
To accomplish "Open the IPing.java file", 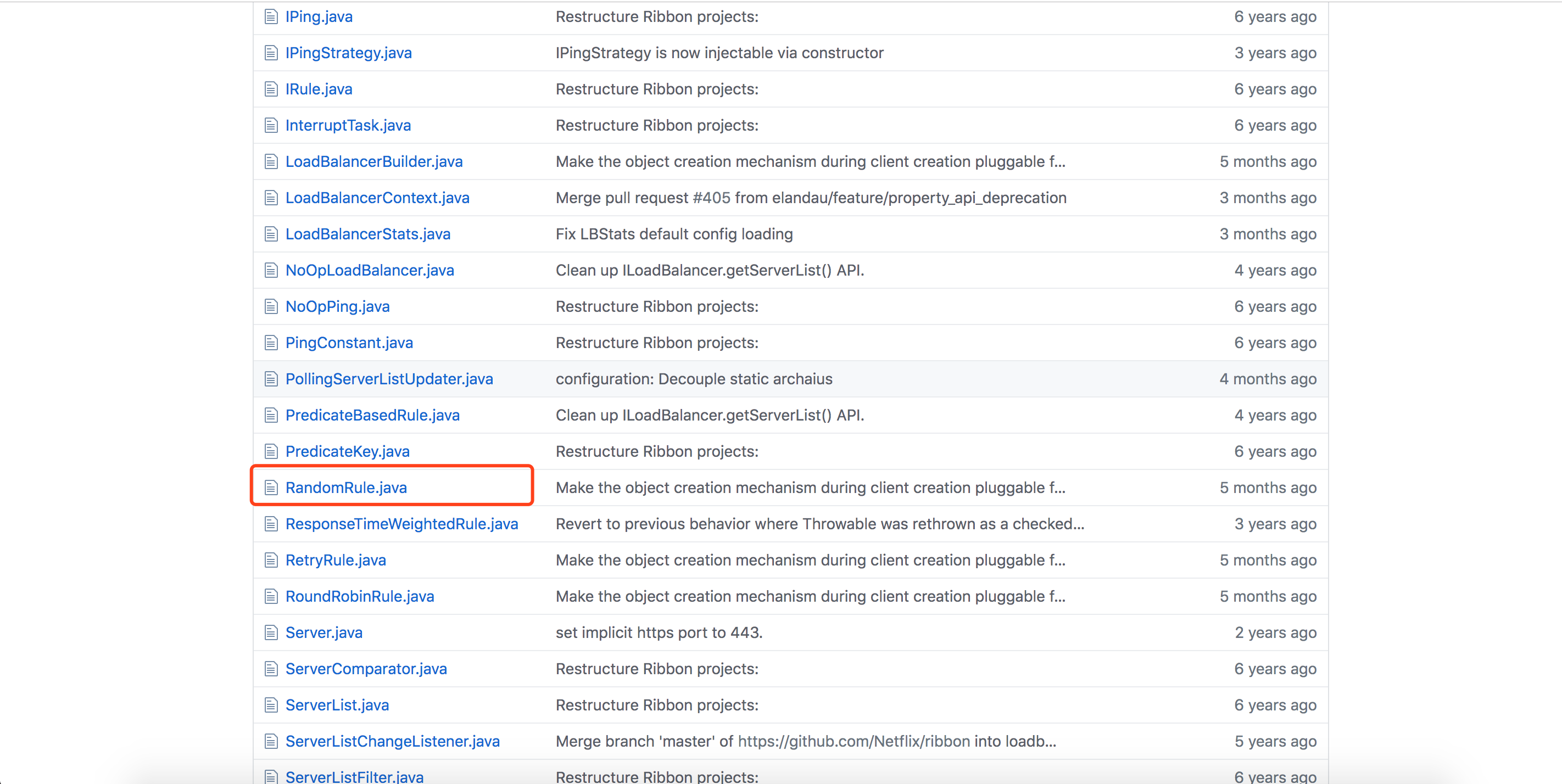I will click(319, 16).
